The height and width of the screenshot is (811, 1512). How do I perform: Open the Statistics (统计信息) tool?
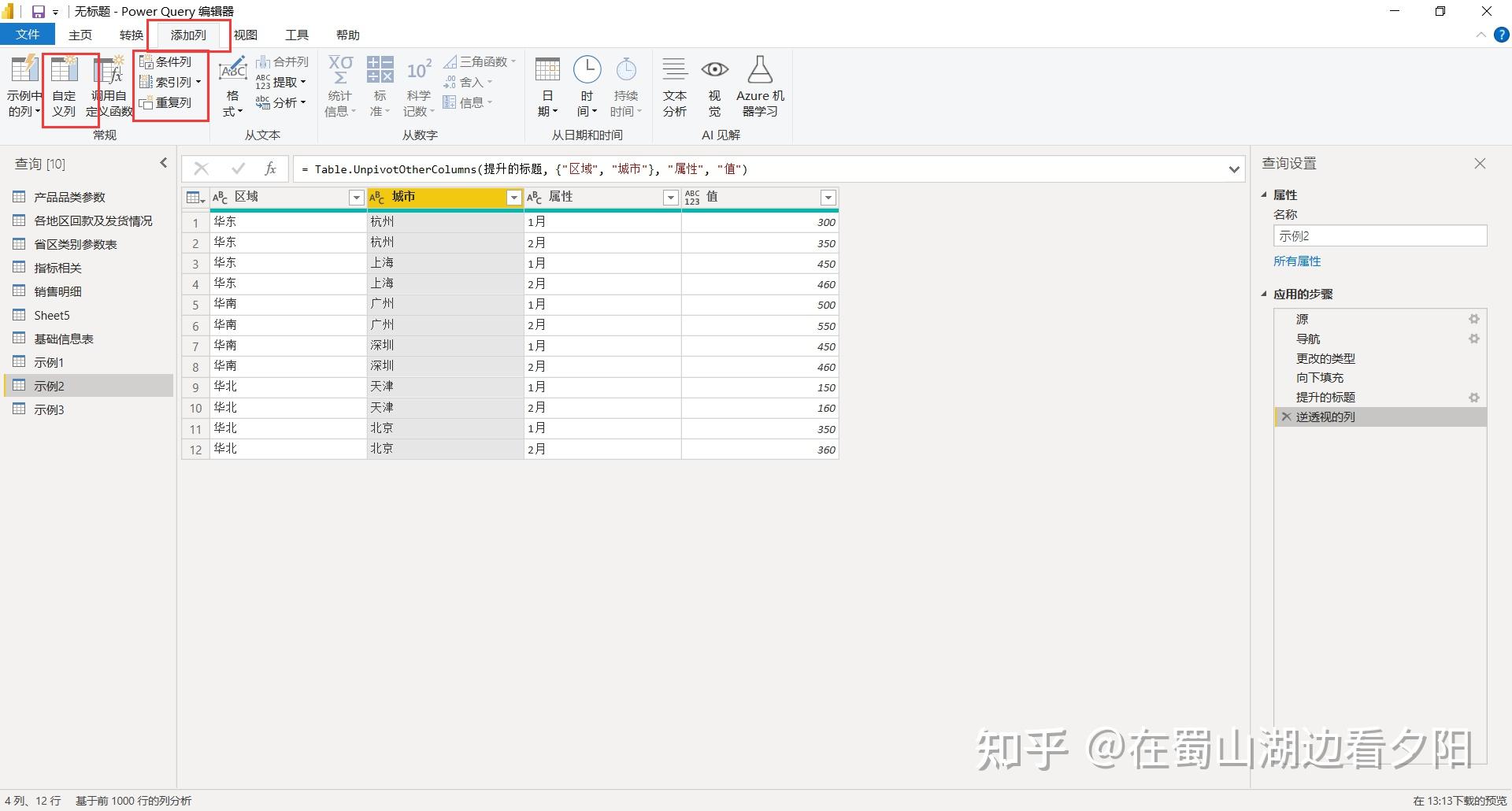pos(340,87)
